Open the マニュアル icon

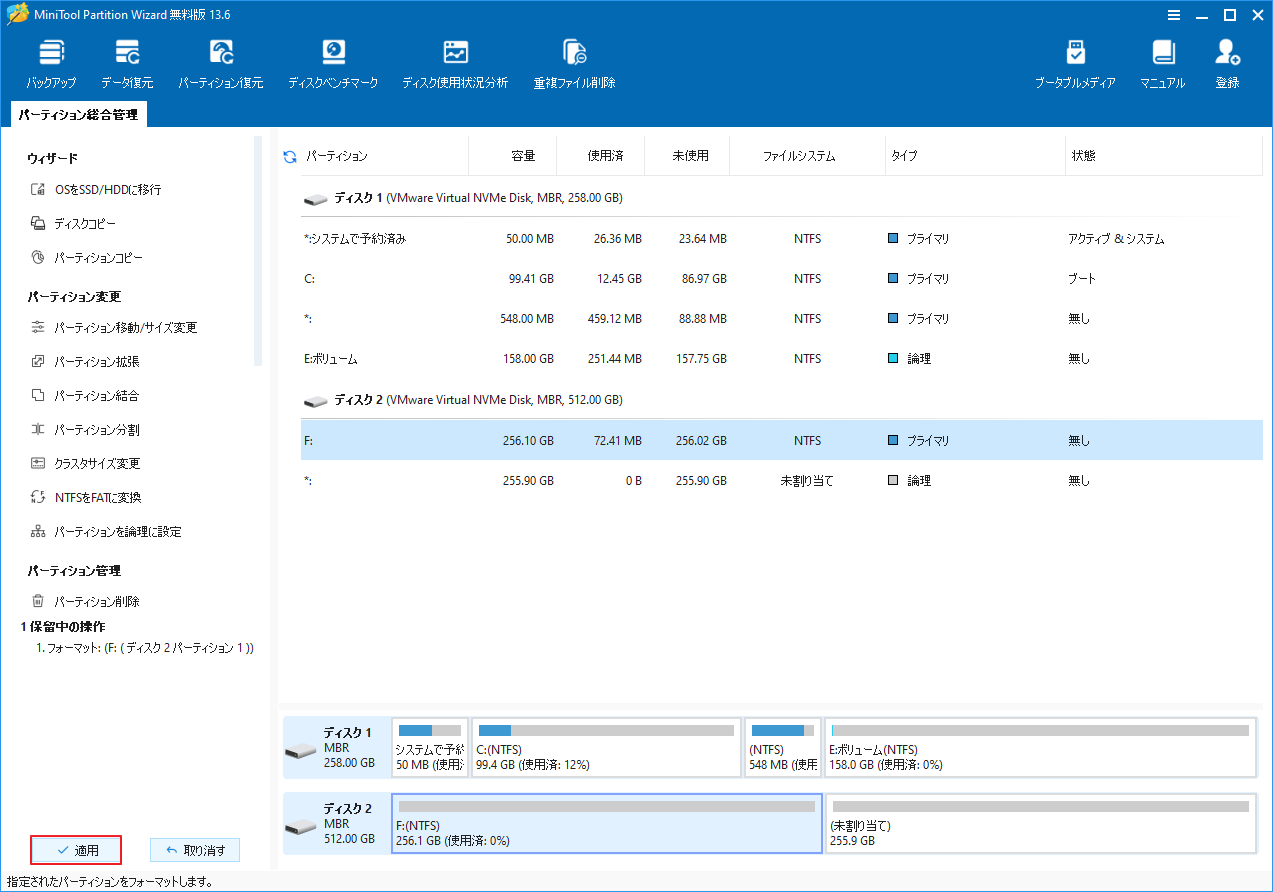1162,65
